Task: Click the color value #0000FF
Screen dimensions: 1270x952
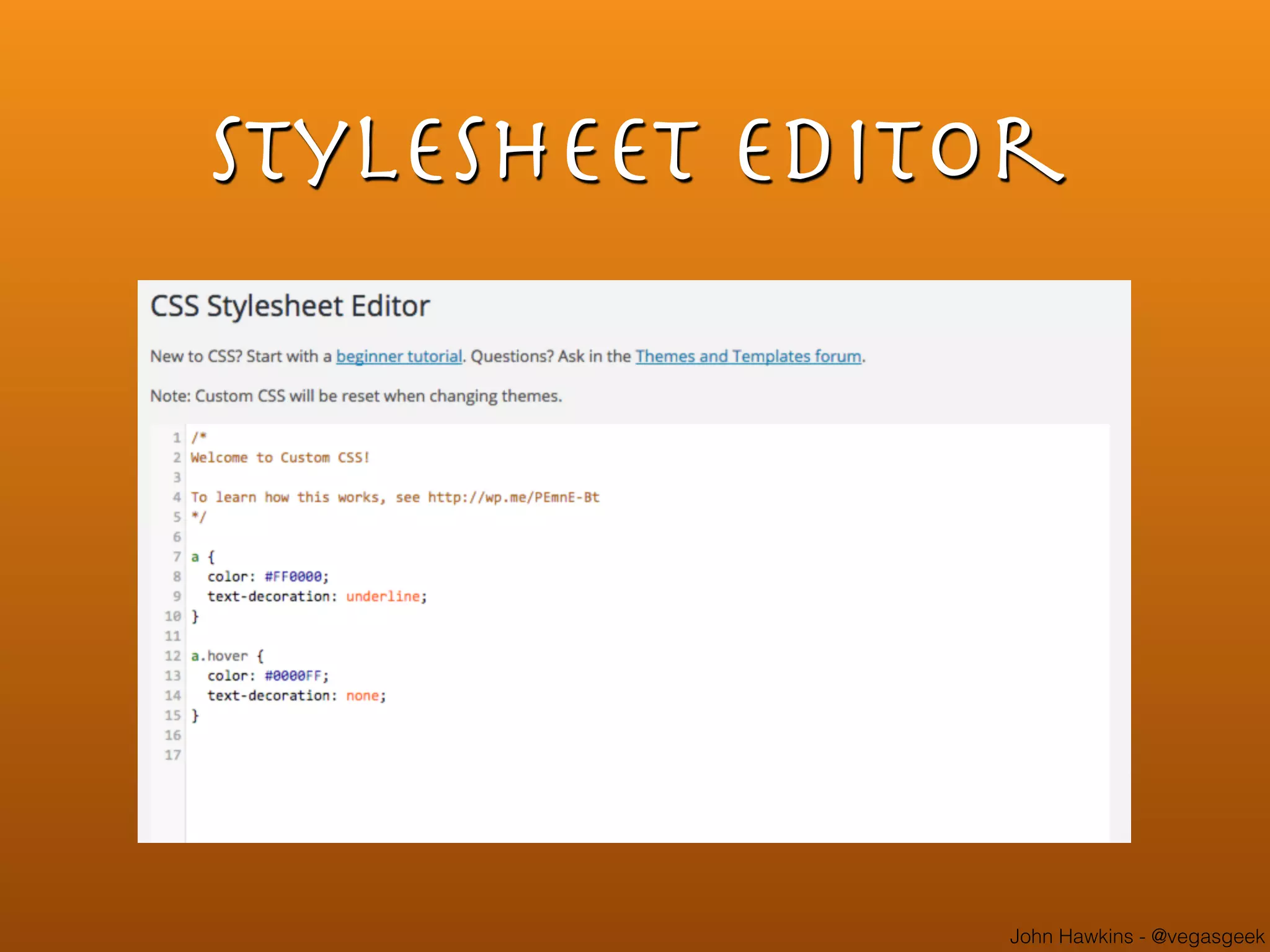Action: [x=293, y=676]
